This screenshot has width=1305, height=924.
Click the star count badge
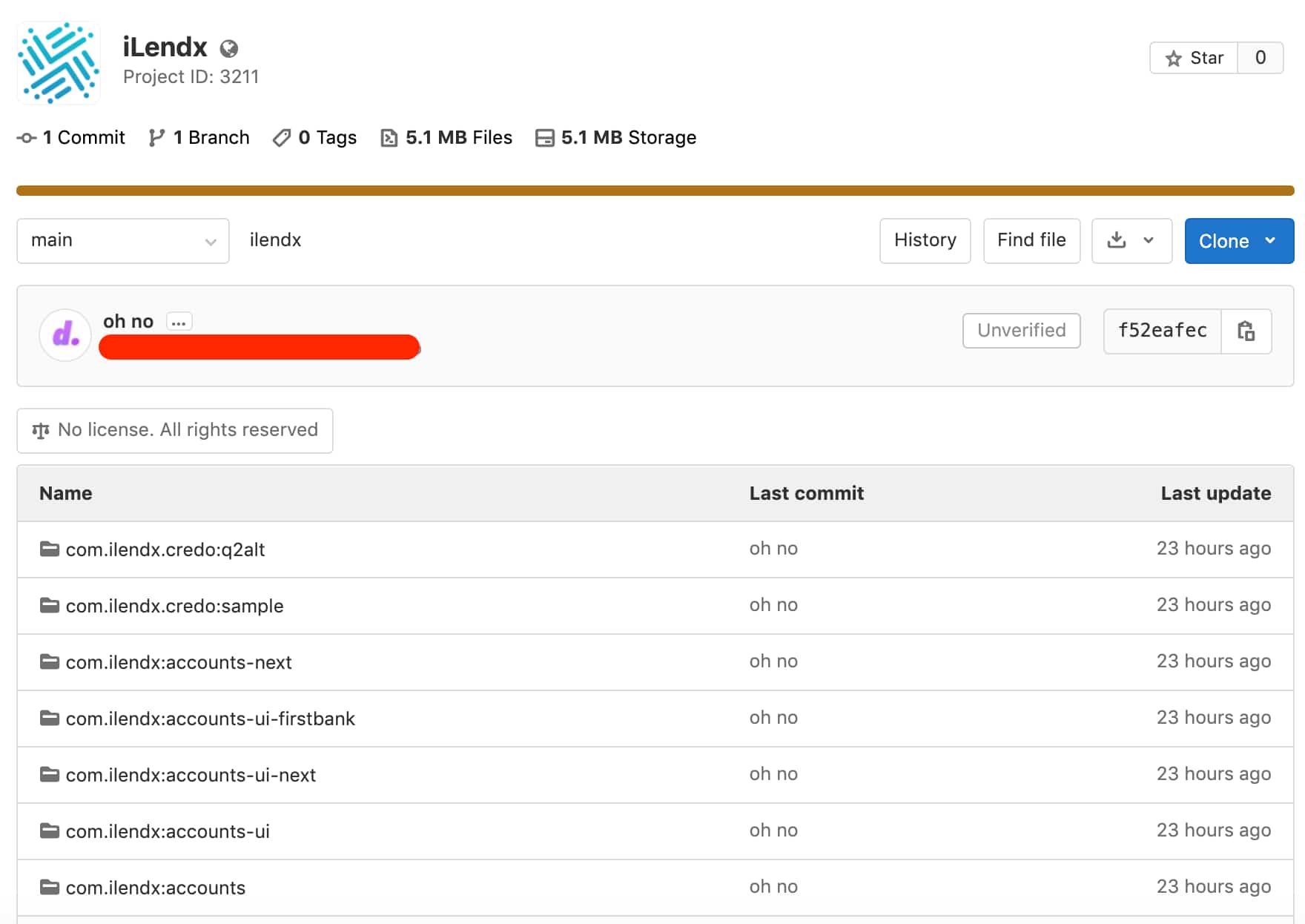(x=1260, y=58)
